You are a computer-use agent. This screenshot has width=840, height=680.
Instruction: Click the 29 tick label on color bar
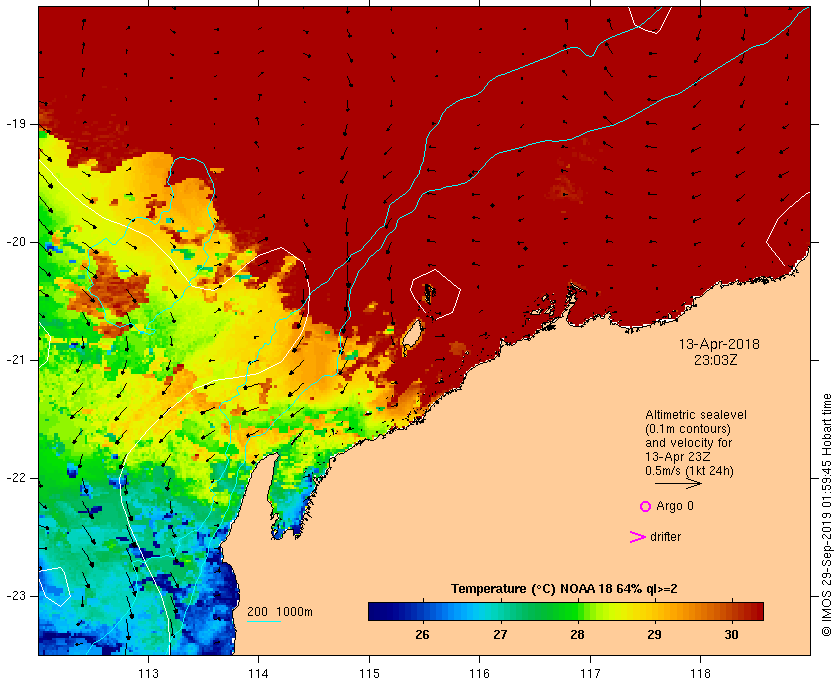click(x=654, y=634)
